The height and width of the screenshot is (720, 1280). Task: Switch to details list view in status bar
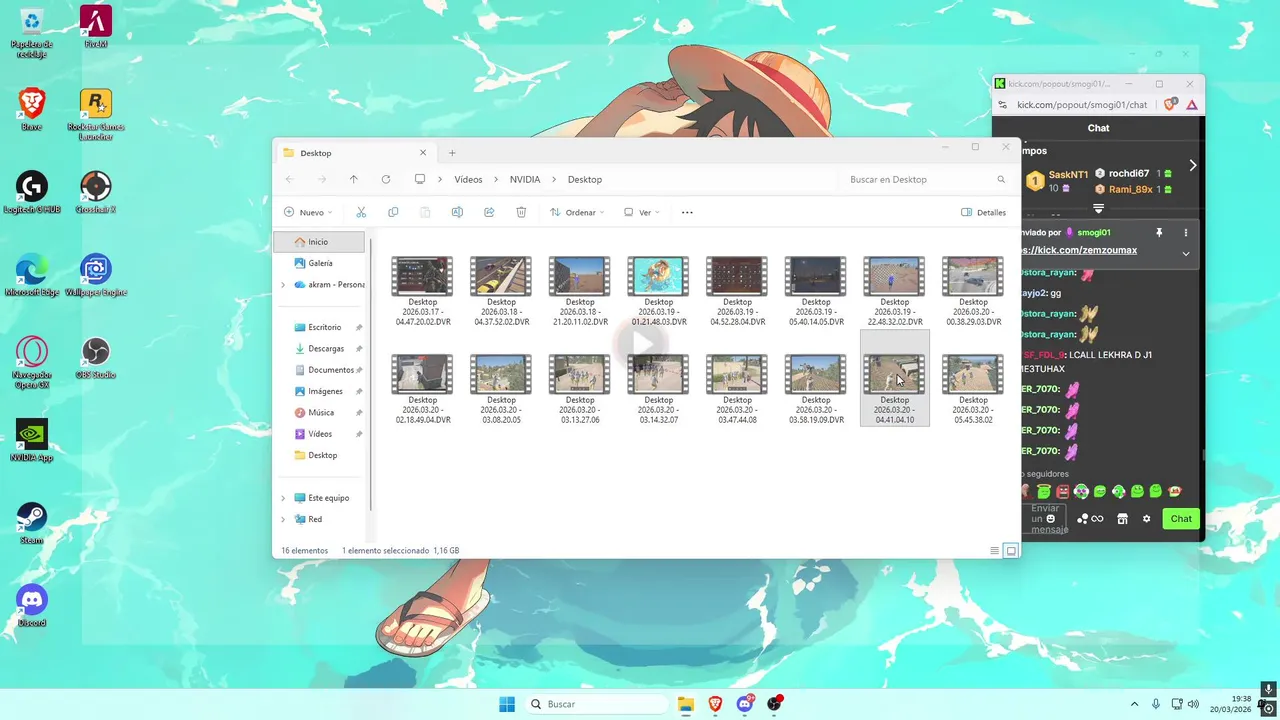[x=994, y=551]
